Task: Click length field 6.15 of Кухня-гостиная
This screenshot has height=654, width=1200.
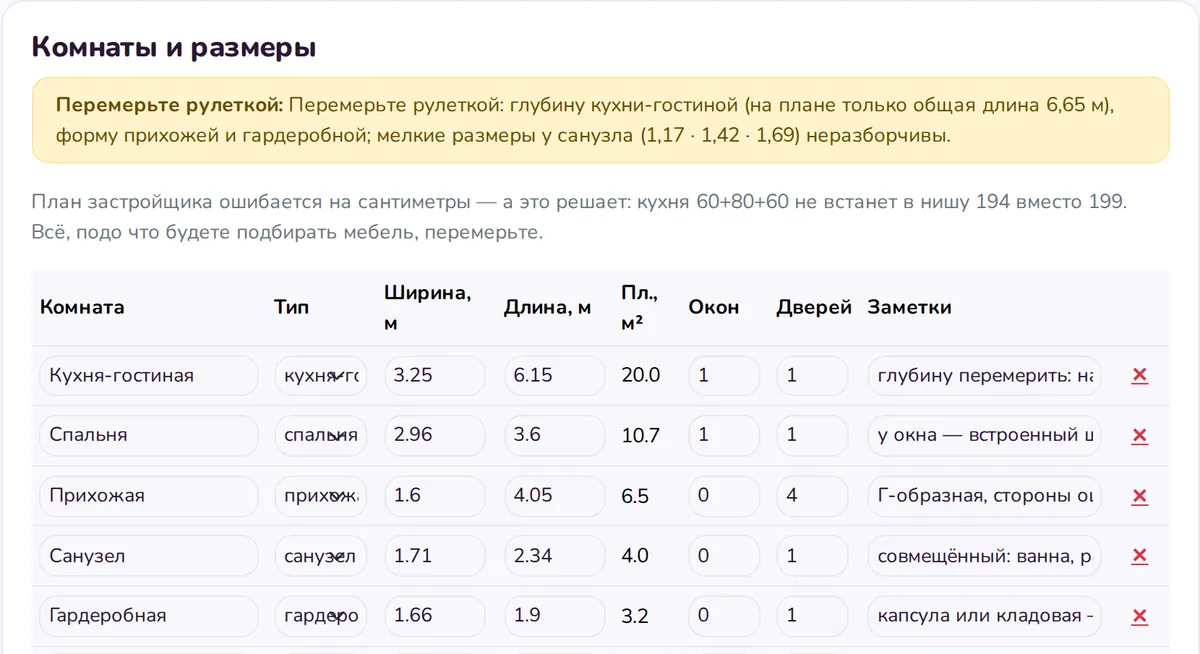Action: point(555,376)
